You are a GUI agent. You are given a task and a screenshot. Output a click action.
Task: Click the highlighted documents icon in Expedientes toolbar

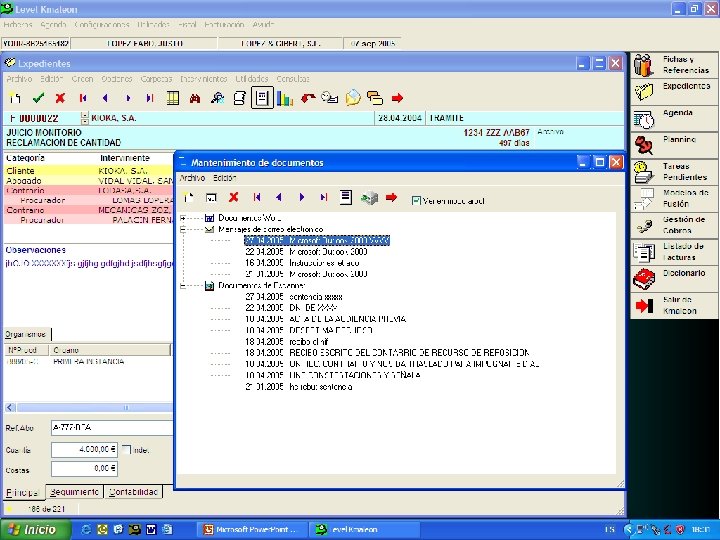click(x=262, y=98)
